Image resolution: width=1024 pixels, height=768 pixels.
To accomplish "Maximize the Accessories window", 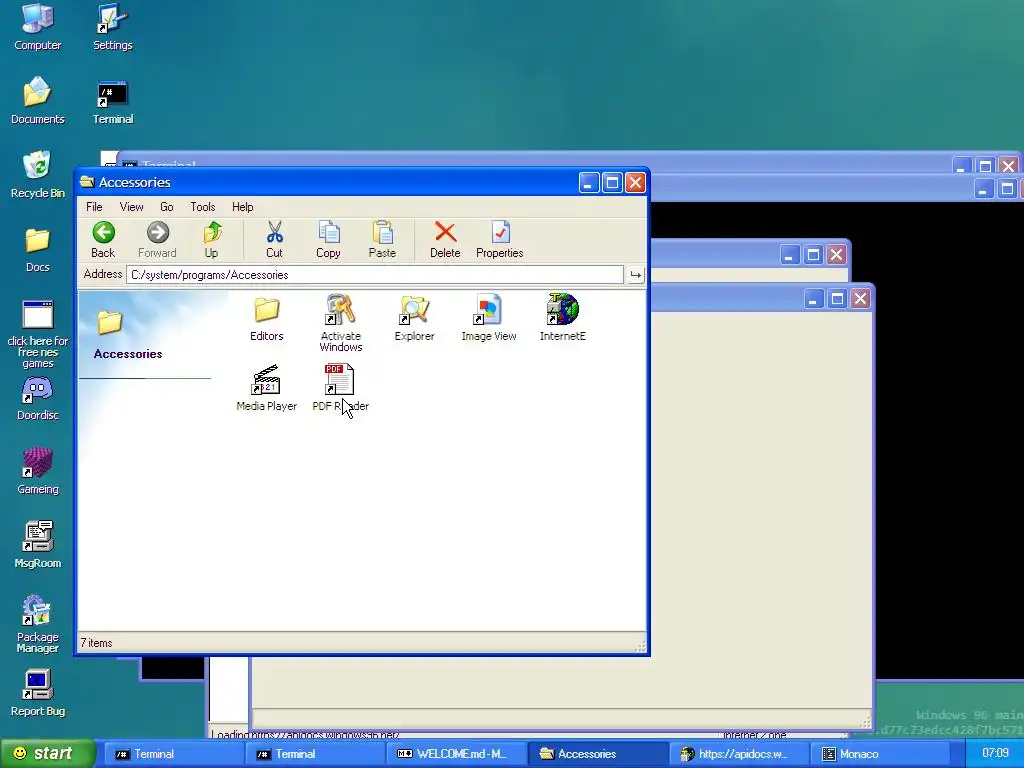I will [x=613, y=182].
